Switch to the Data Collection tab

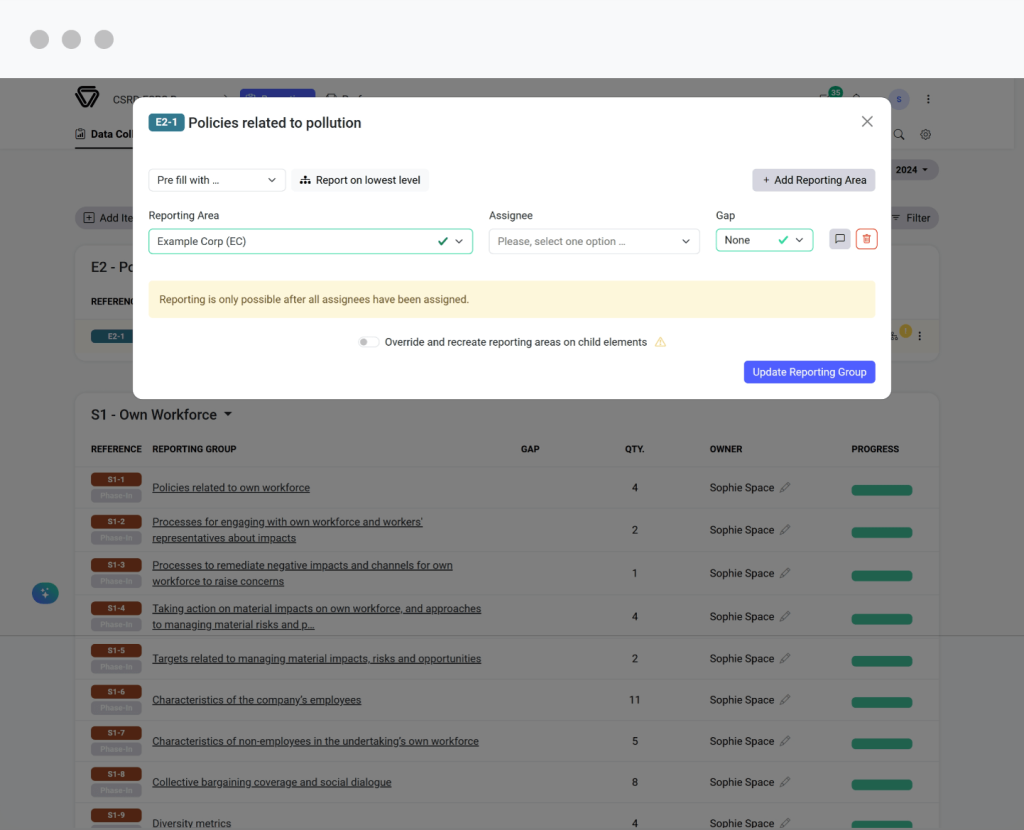[105, 134]
